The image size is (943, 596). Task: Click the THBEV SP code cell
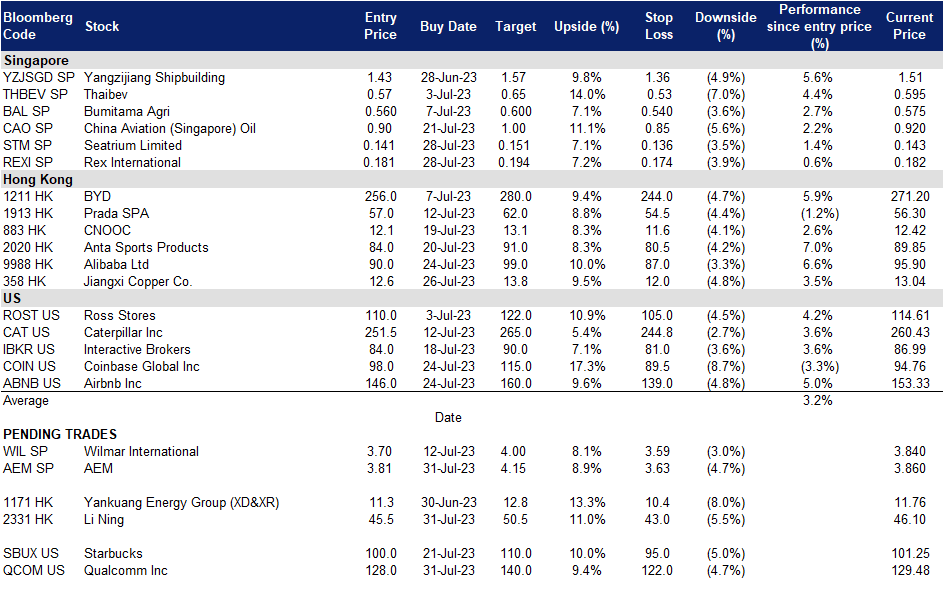[35, 94]
